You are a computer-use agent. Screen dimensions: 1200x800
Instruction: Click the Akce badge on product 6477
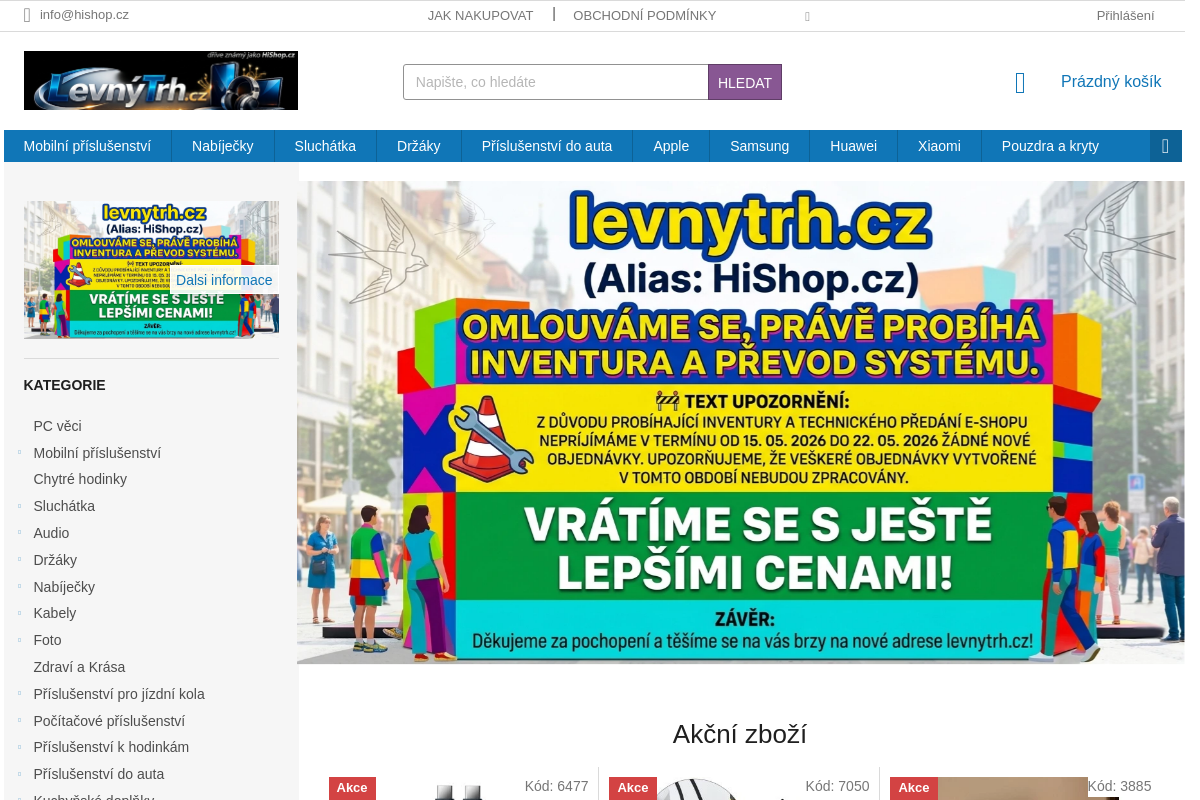(x=352, y=788)
